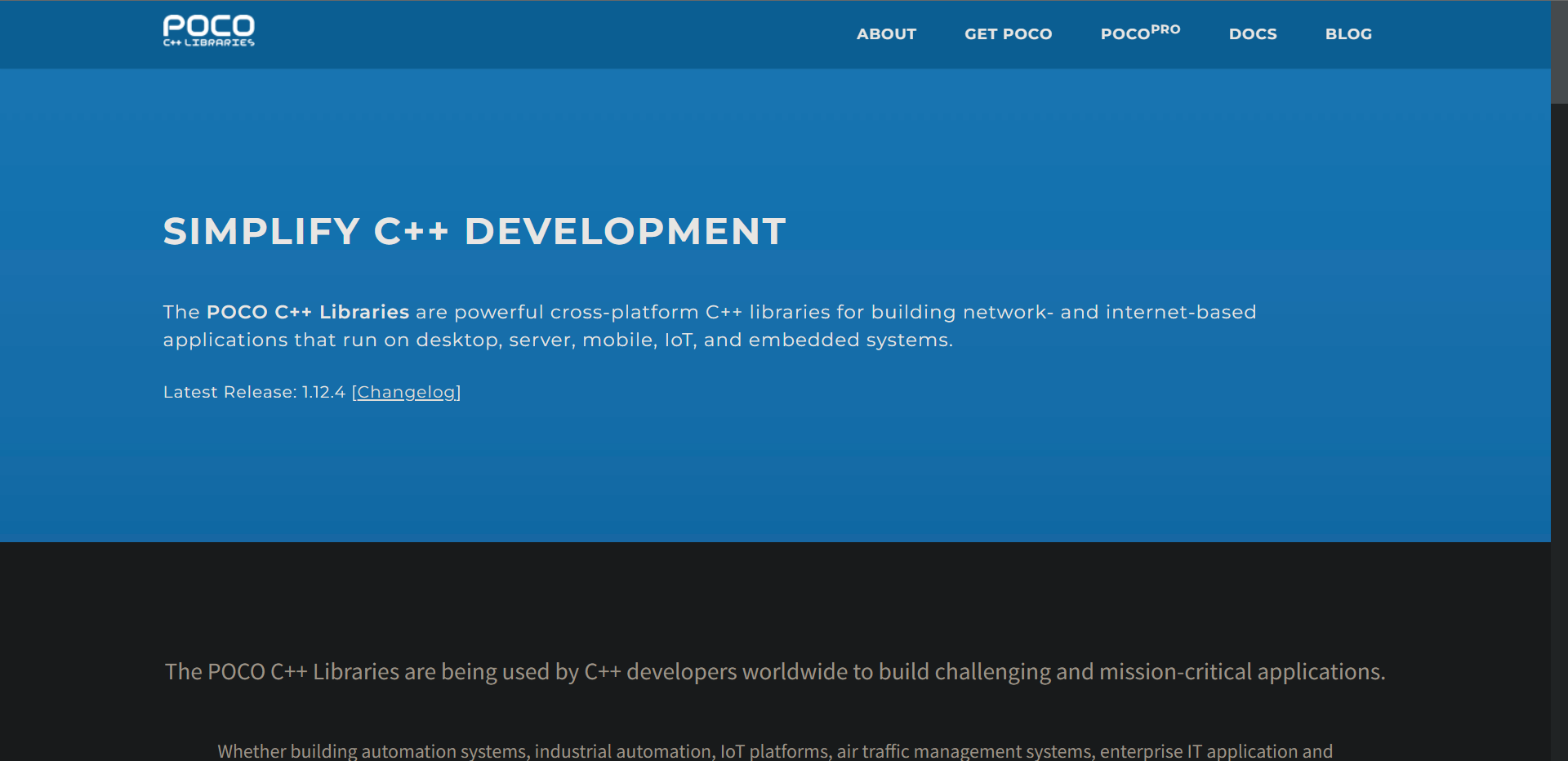Click the bold 'POCO C++ Libraries' text
Image resolution: width=1568 pixels, height=761 pixels.
[x=308, y=312]
